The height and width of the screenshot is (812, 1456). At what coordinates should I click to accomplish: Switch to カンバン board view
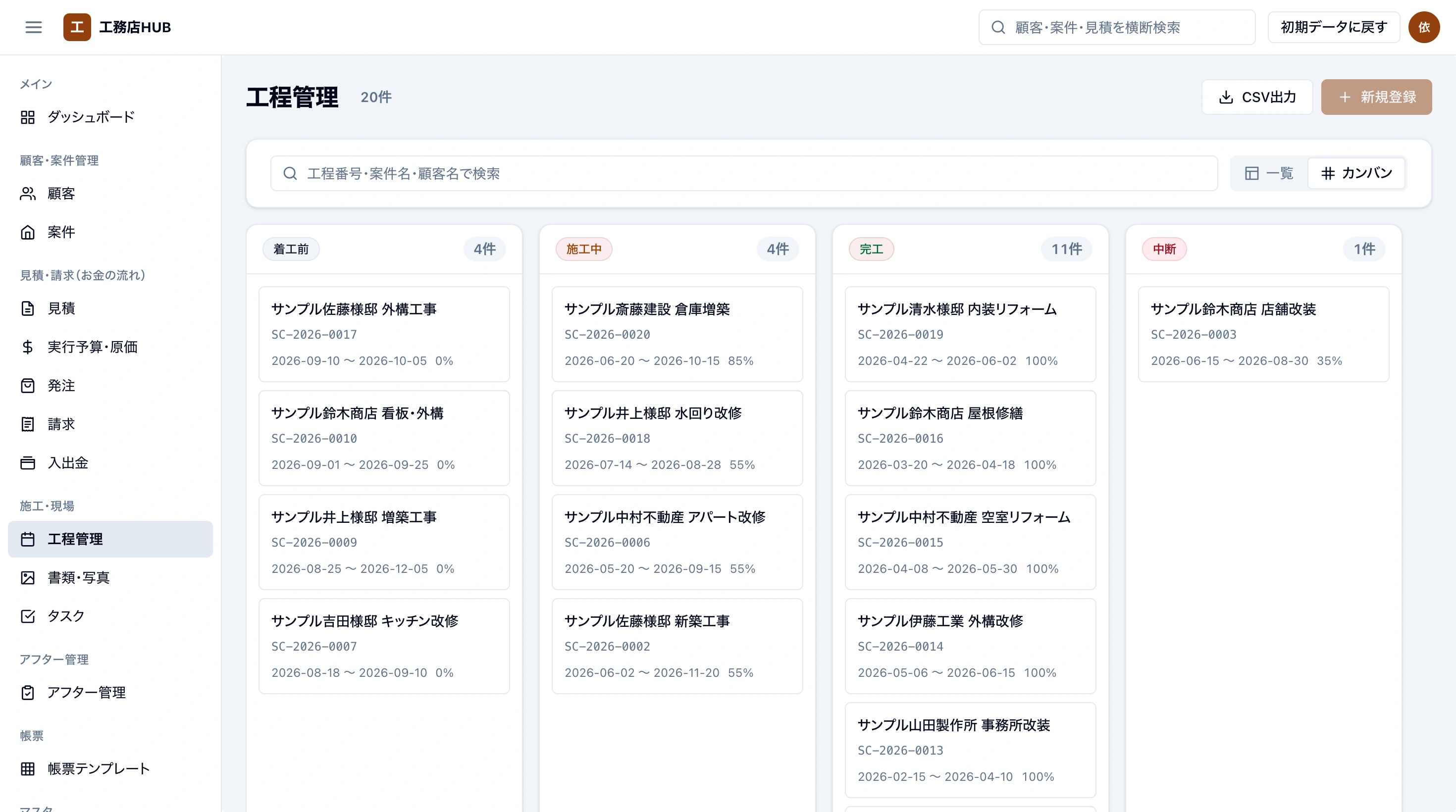1356,173
